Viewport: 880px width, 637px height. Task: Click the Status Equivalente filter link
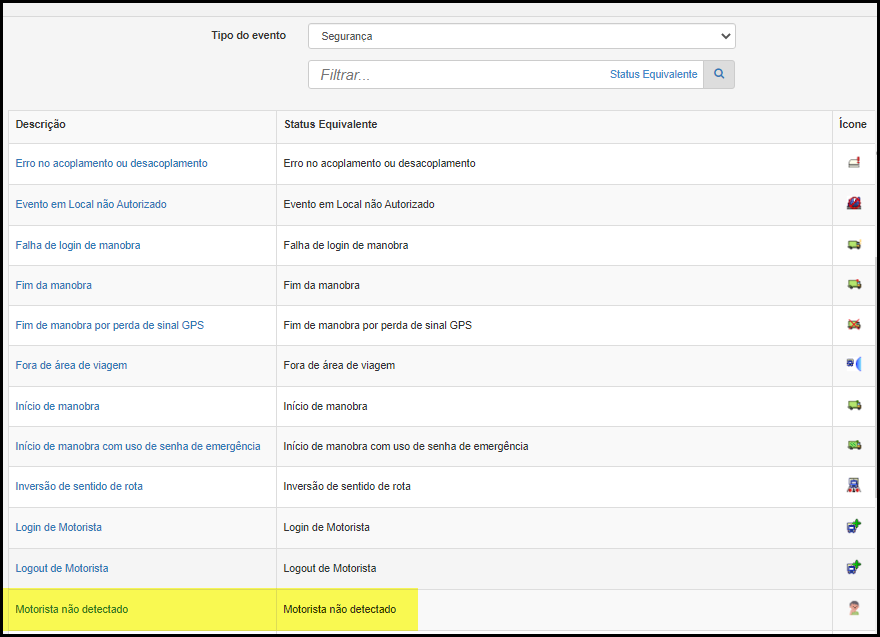point(653,74)
